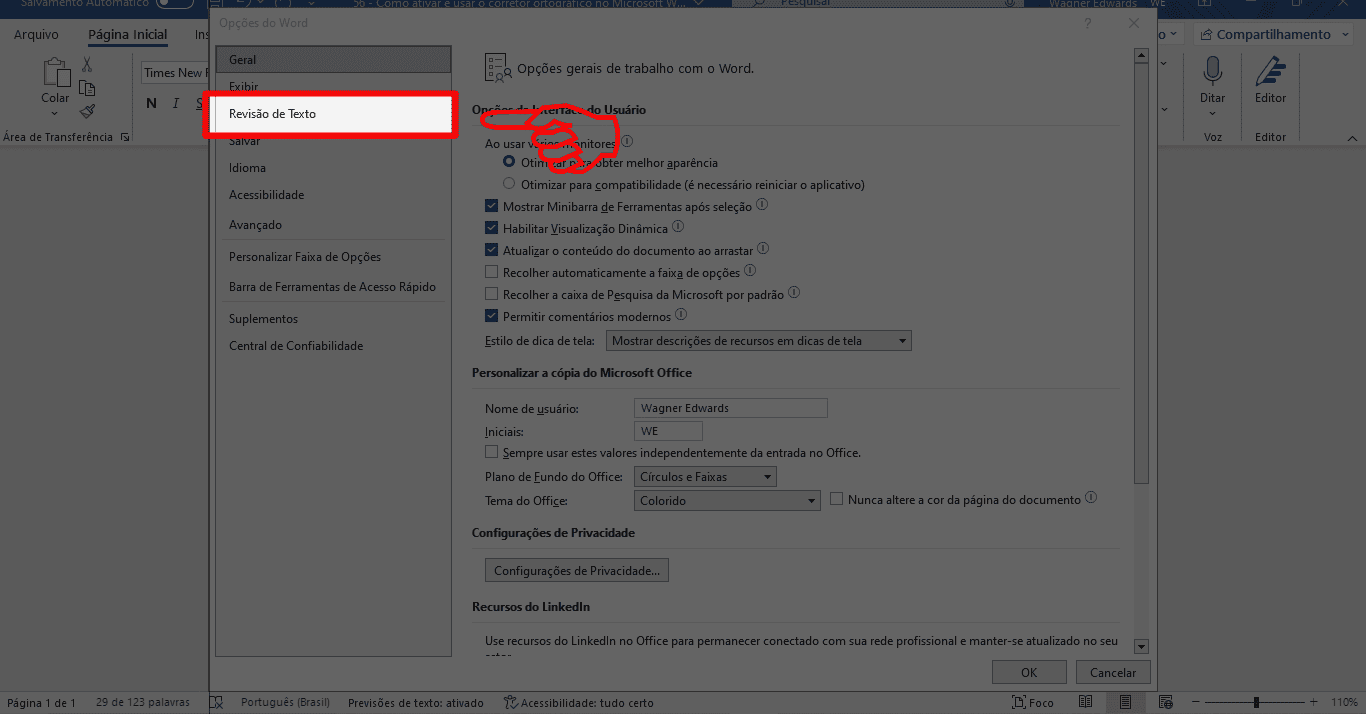
Task: Click info icon after Recolher a caixa de Pesquisa
Action: point(794,293)
